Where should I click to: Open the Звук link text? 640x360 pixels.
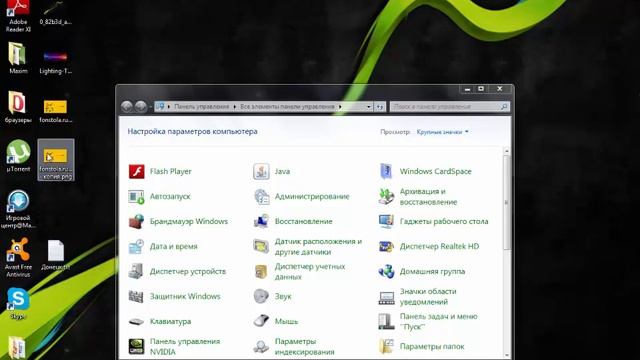click(x=283, y=297)
